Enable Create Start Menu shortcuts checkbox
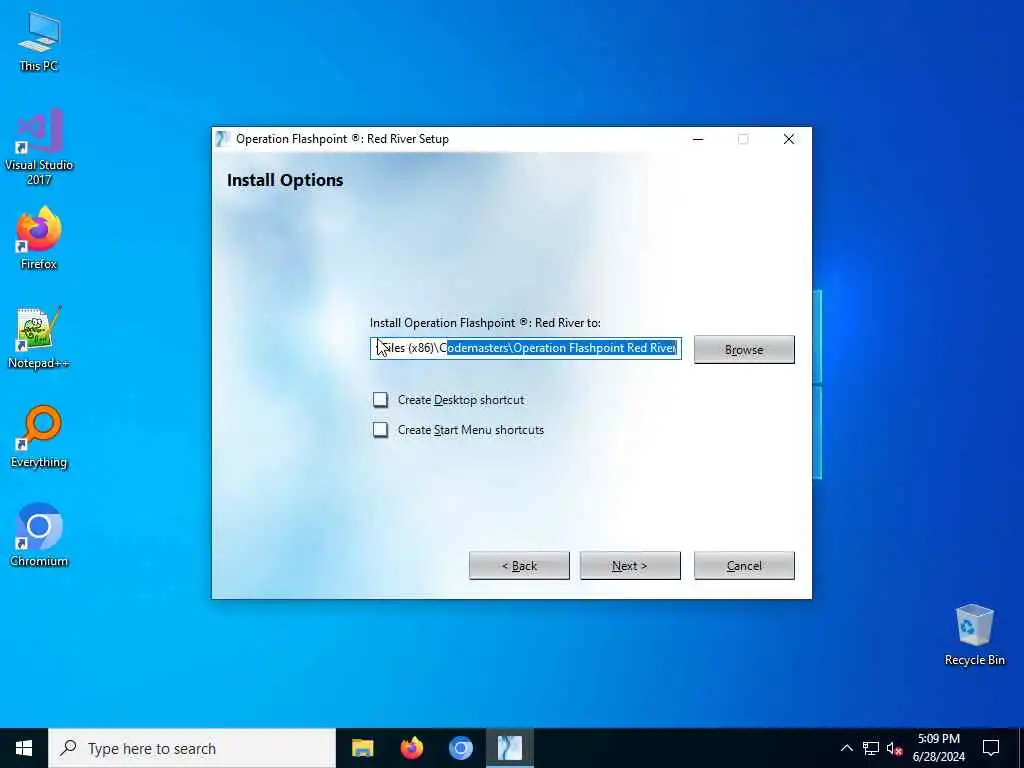 (380, 430)
